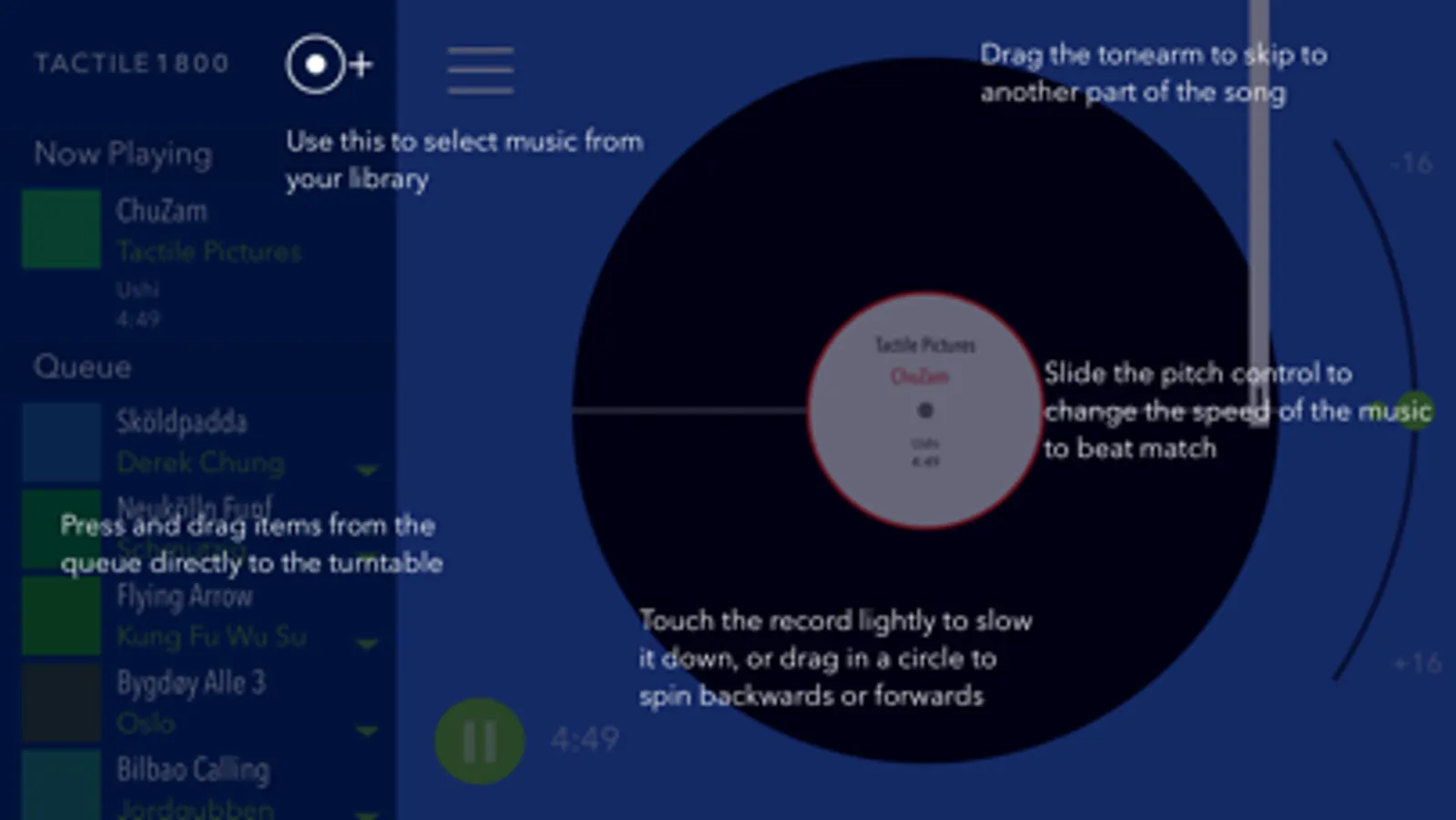The height and width of the screenshot is (820, 1456).
Task: Select the tonearm above the record
Action: tap(1259, 211)
